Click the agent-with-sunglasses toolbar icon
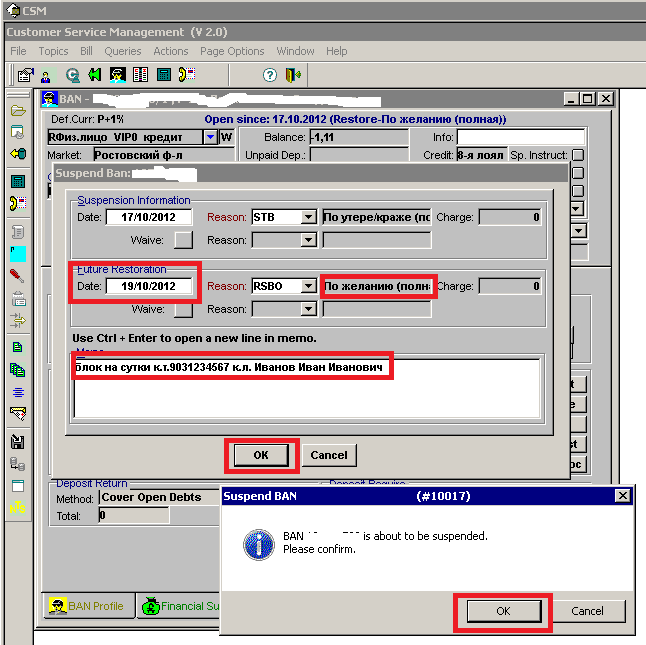 pyautogui.click(x=117, y=75)
